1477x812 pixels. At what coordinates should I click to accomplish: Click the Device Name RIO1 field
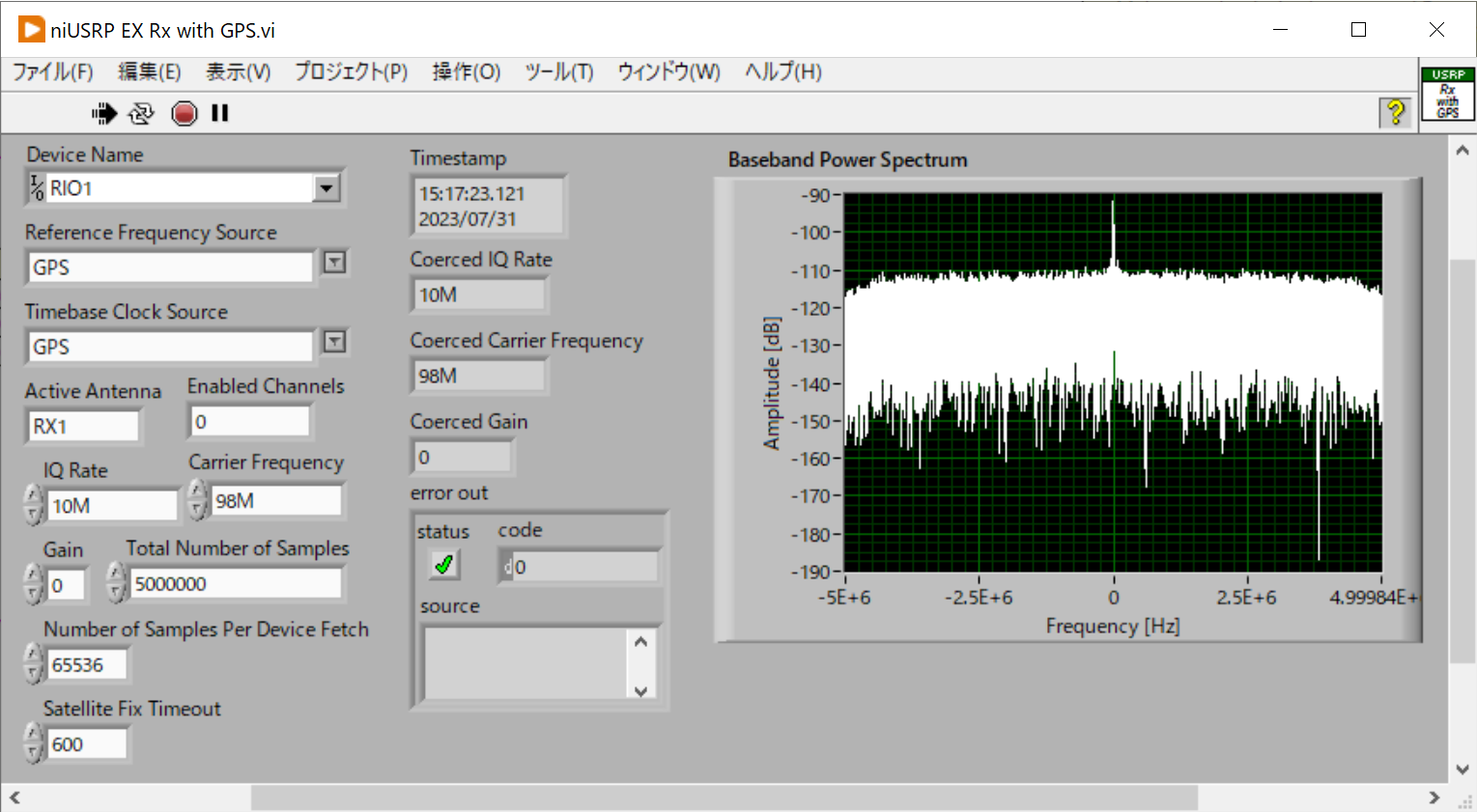[x=180, y=188]
